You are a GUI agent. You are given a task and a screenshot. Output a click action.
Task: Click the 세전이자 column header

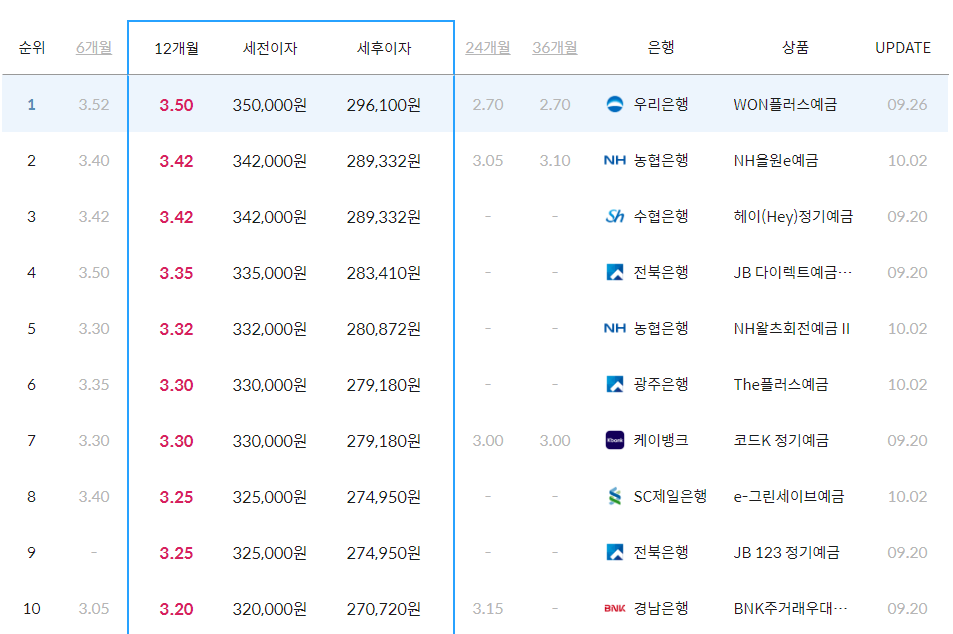pyautogui.click(x=270, y=48)
